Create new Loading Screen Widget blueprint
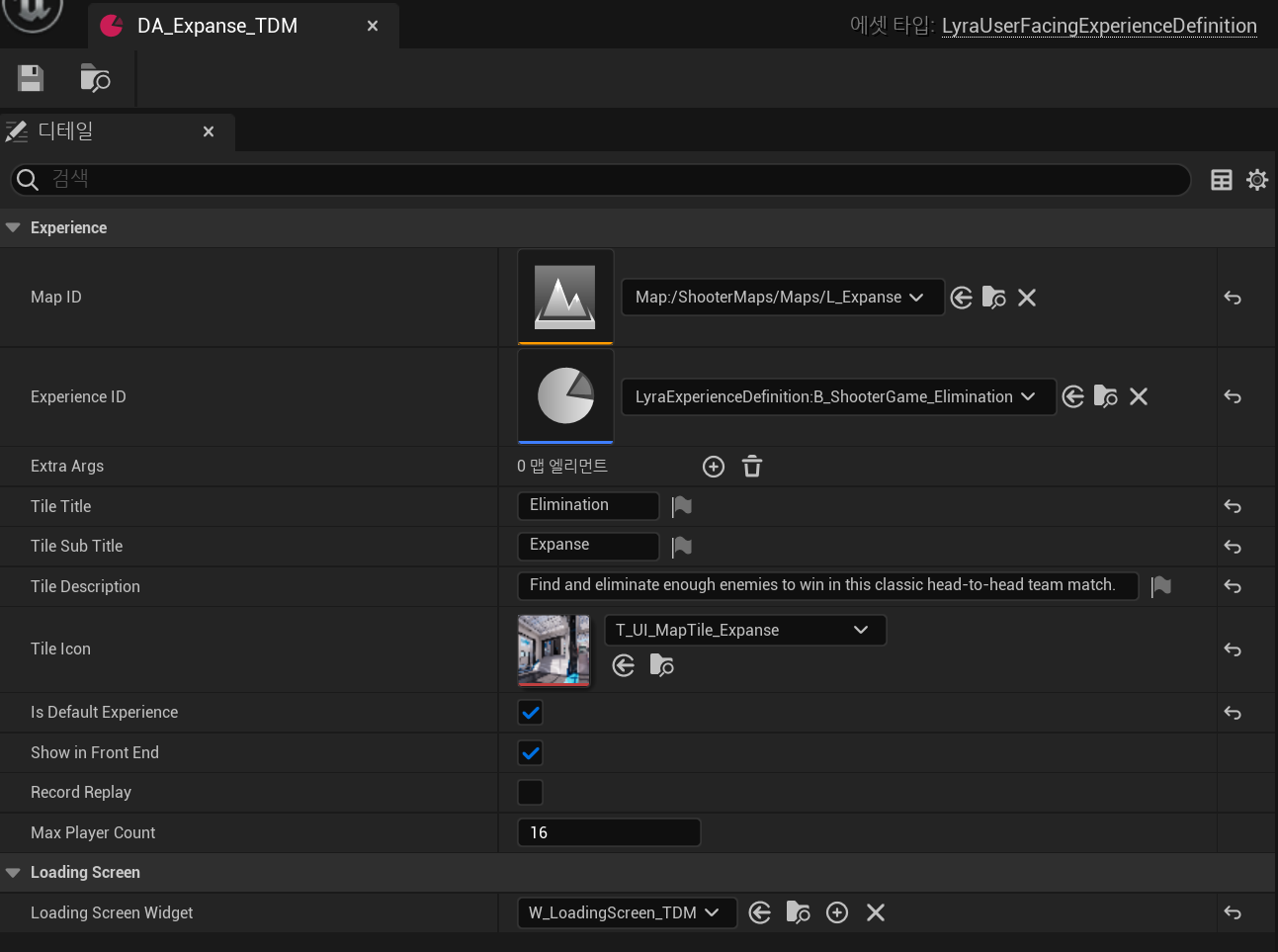The width and height of the screenshot is (1278, 952). (837, 912)
